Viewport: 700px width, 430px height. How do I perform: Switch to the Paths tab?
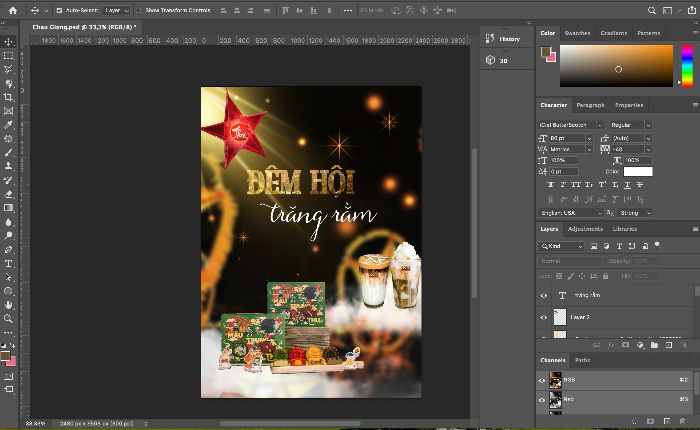(x=583, y=360)
